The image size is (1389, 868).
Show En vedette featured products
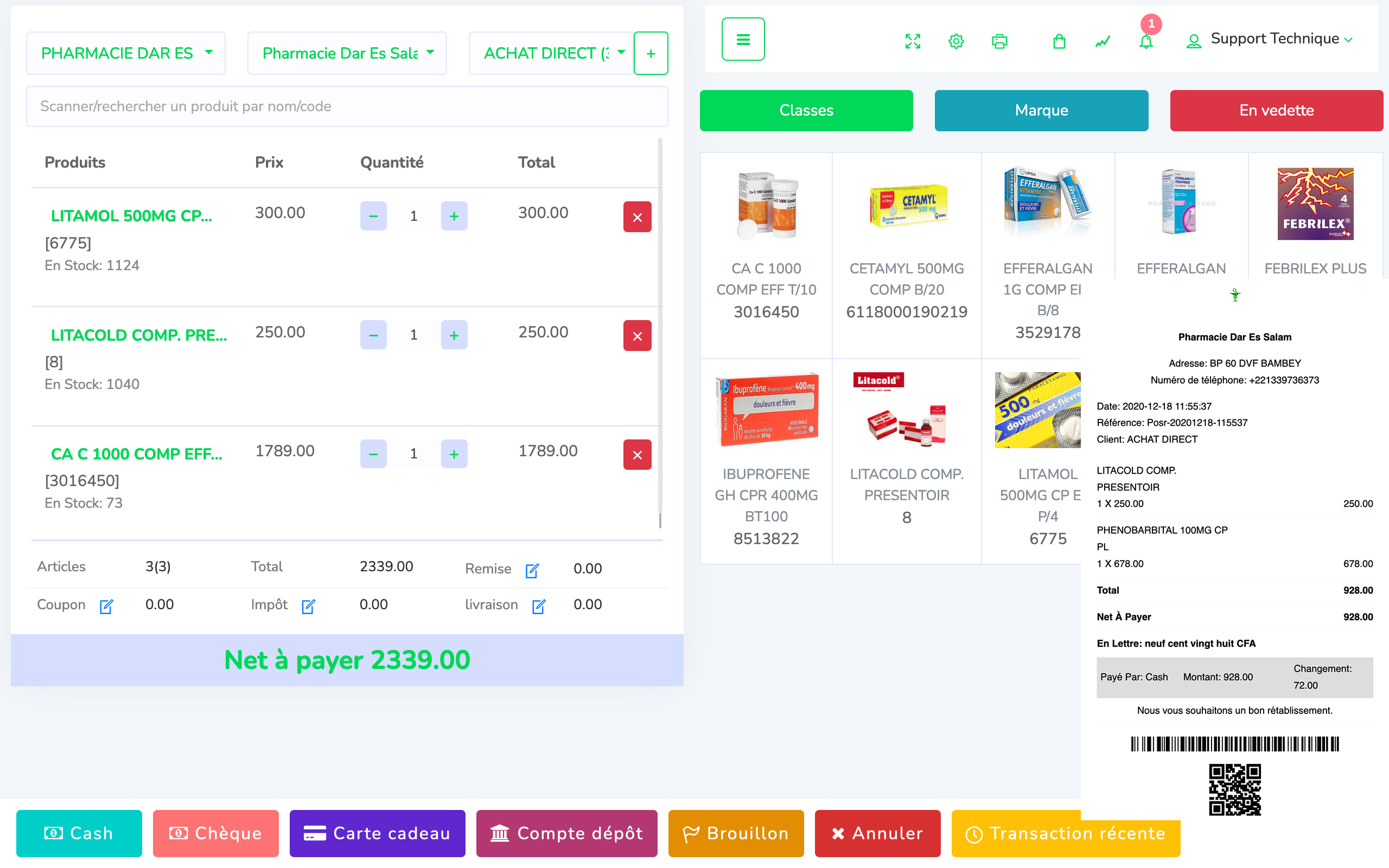[x=1277, y=110]
